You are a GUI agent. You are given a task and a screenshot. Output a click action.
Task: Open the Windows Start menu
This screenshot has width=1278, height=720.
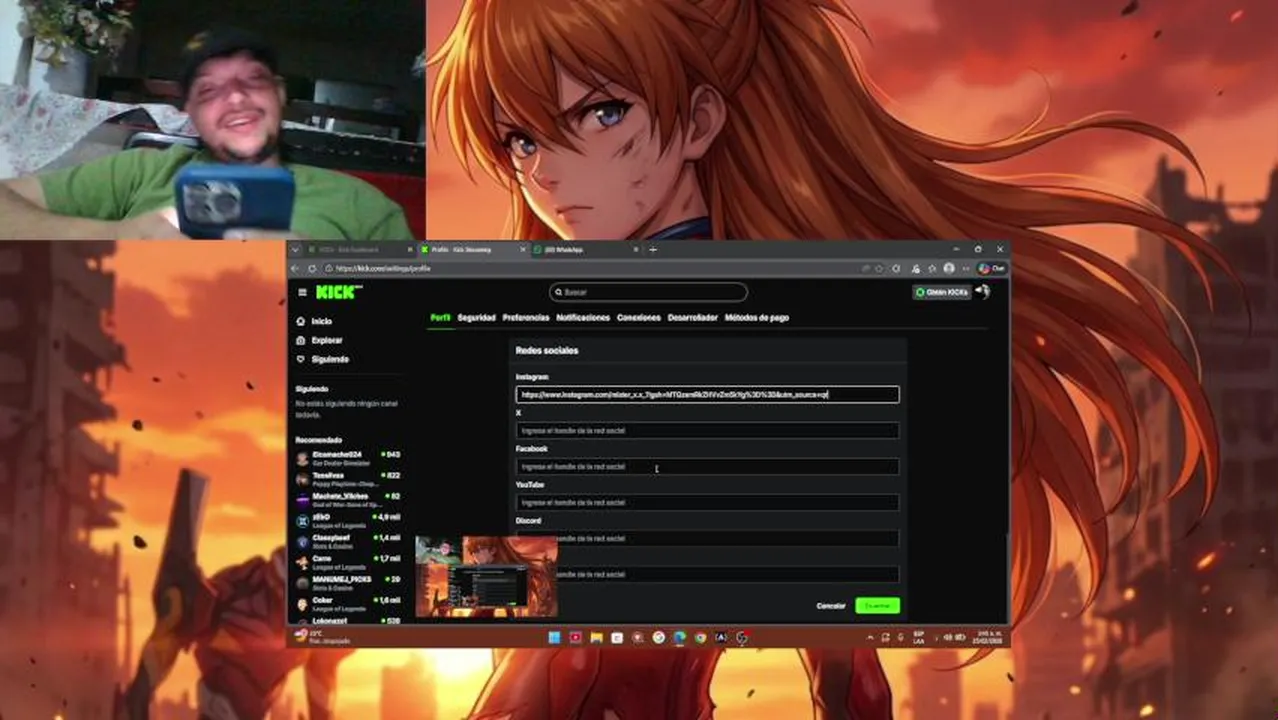pyautogui.click(x=554, y=637)
